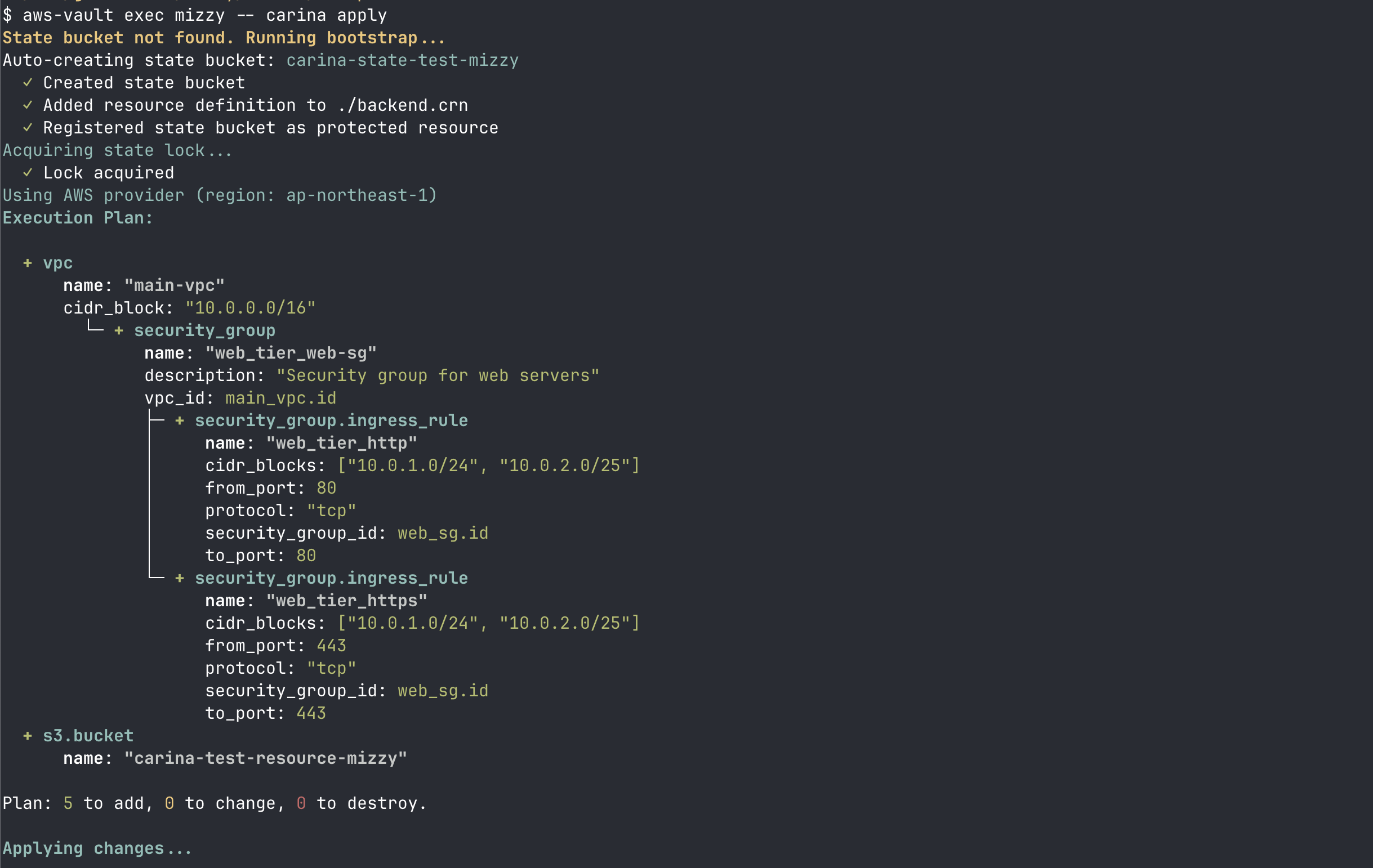1373x868 pixels.
Task: Click the carina-state-test-mizzy bucket name
Action: (x=402, y=60)
